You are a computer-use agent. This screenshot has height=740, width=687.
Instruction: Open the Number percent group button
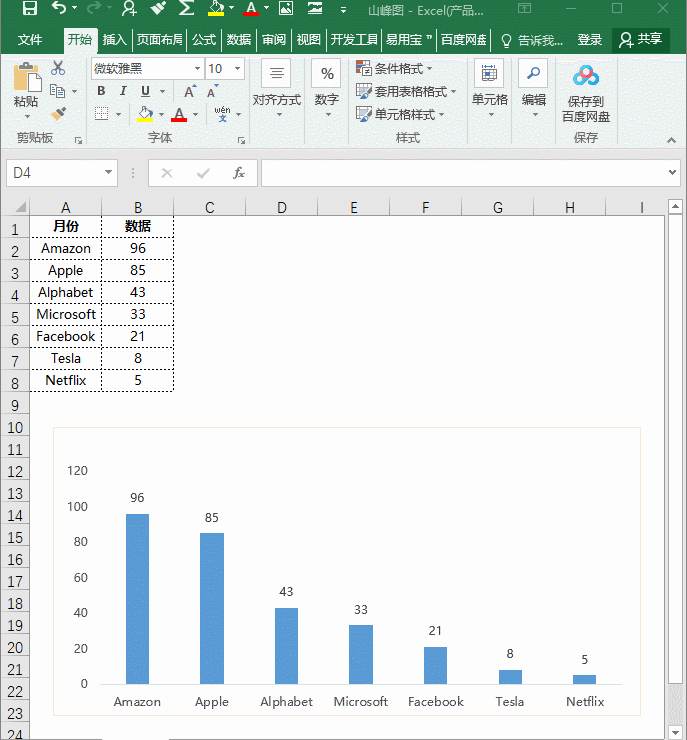click(x=327, y=87)
